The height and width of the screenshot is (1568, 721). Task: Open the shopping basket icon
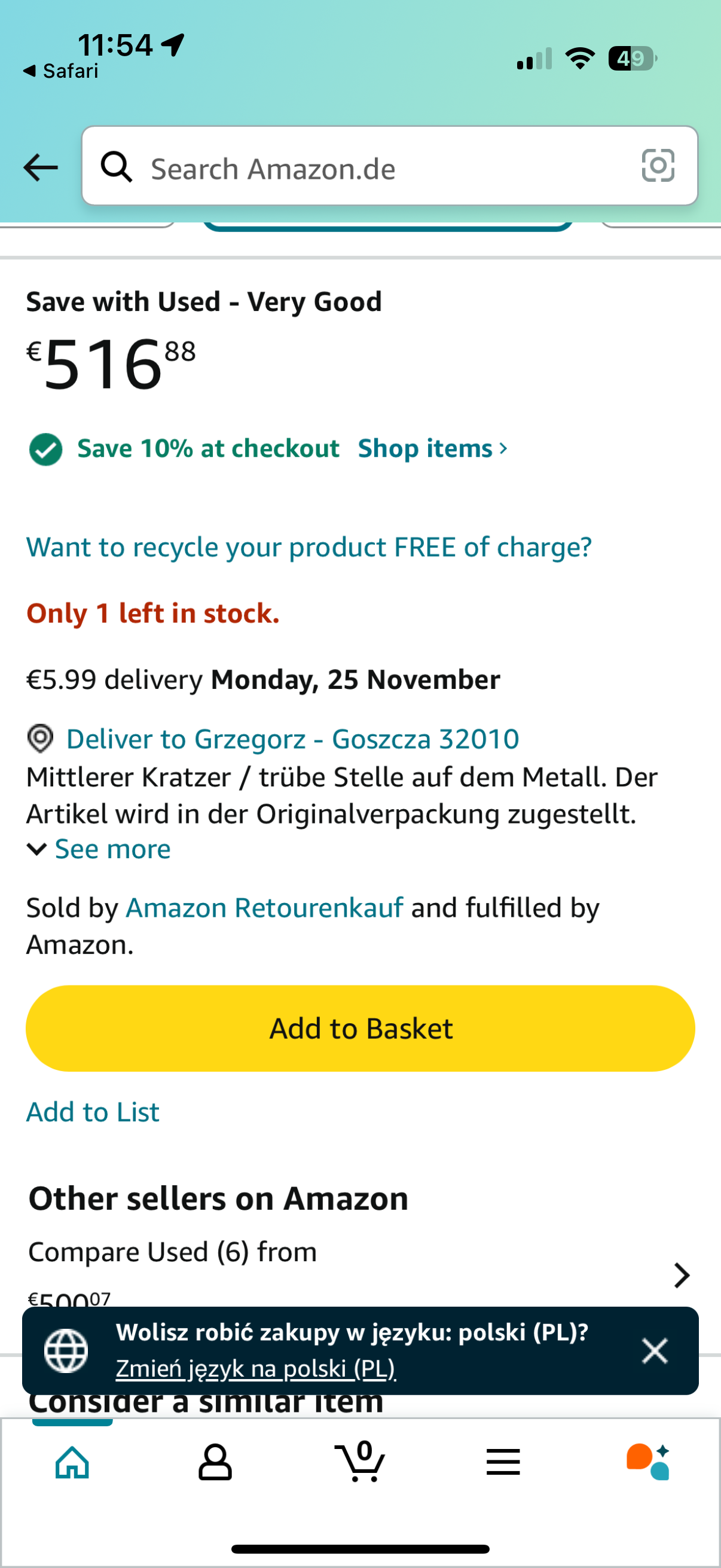pos(359,1461)
